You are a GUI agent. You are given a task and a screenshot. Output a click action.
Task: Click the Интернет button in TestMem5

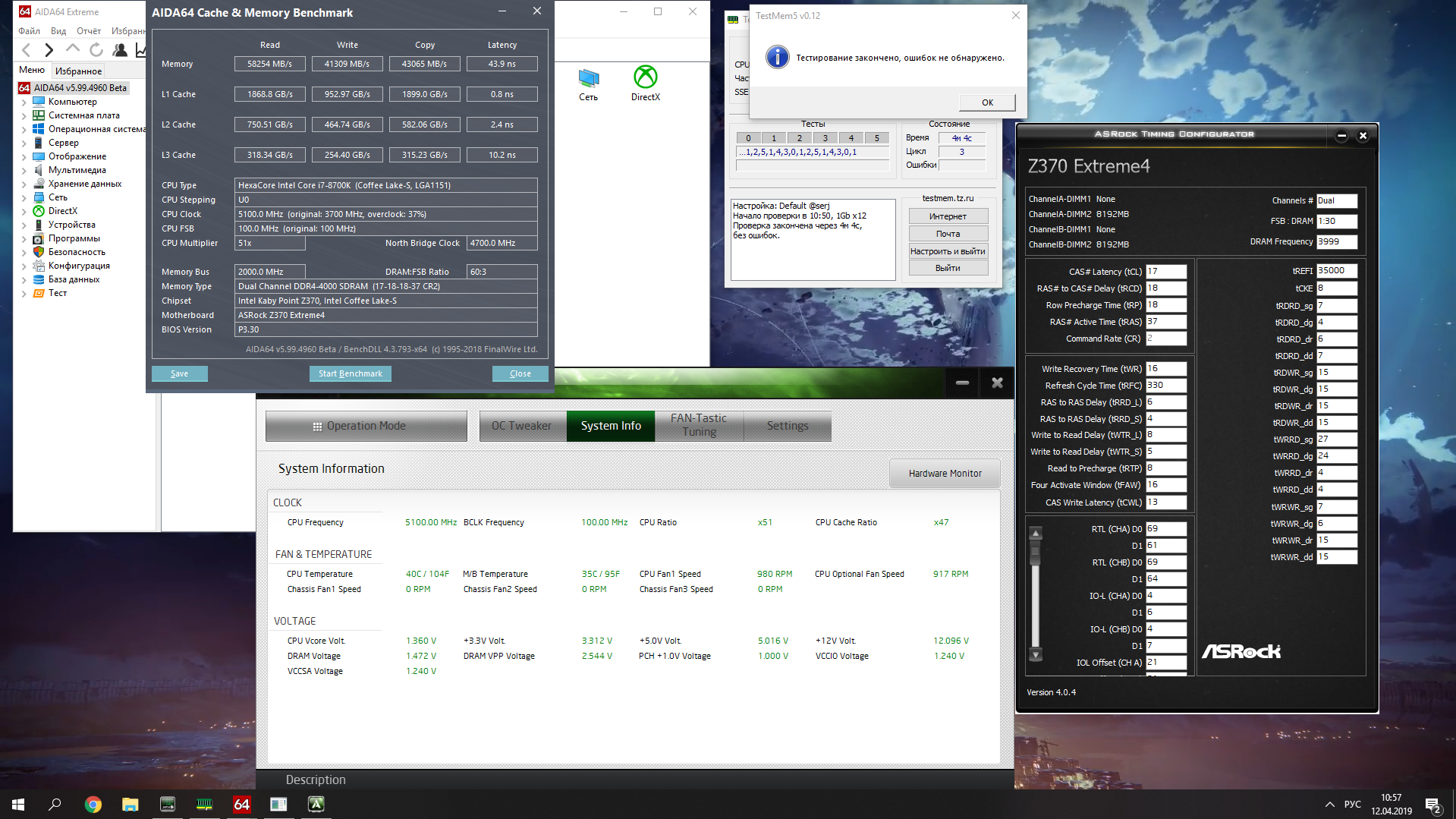(x=948, y=216)
